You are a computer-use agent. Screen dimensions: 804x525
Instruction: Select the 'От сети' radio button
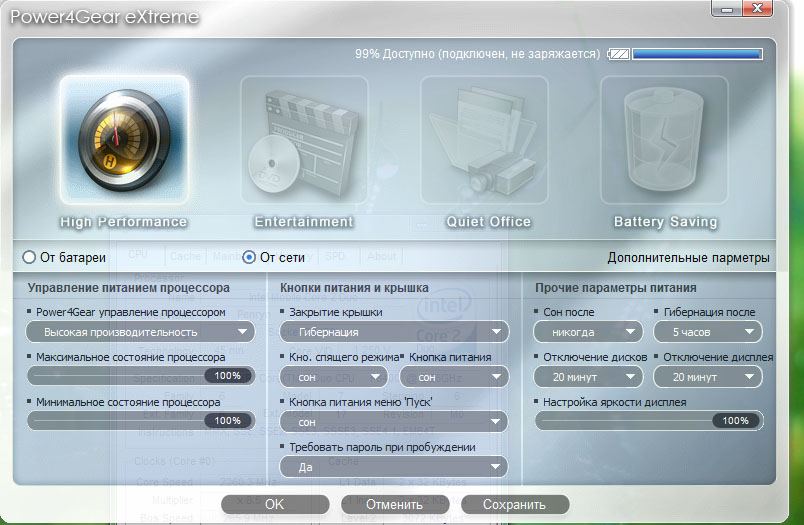(x=249, y=257)
